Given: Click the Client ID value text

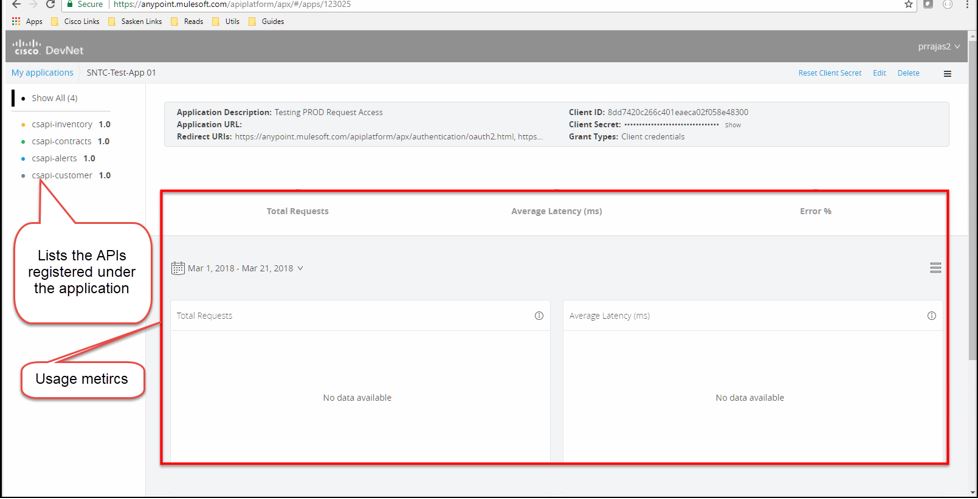Looking at the screenshot, I should pyautogui.click(x=678, y=112).
